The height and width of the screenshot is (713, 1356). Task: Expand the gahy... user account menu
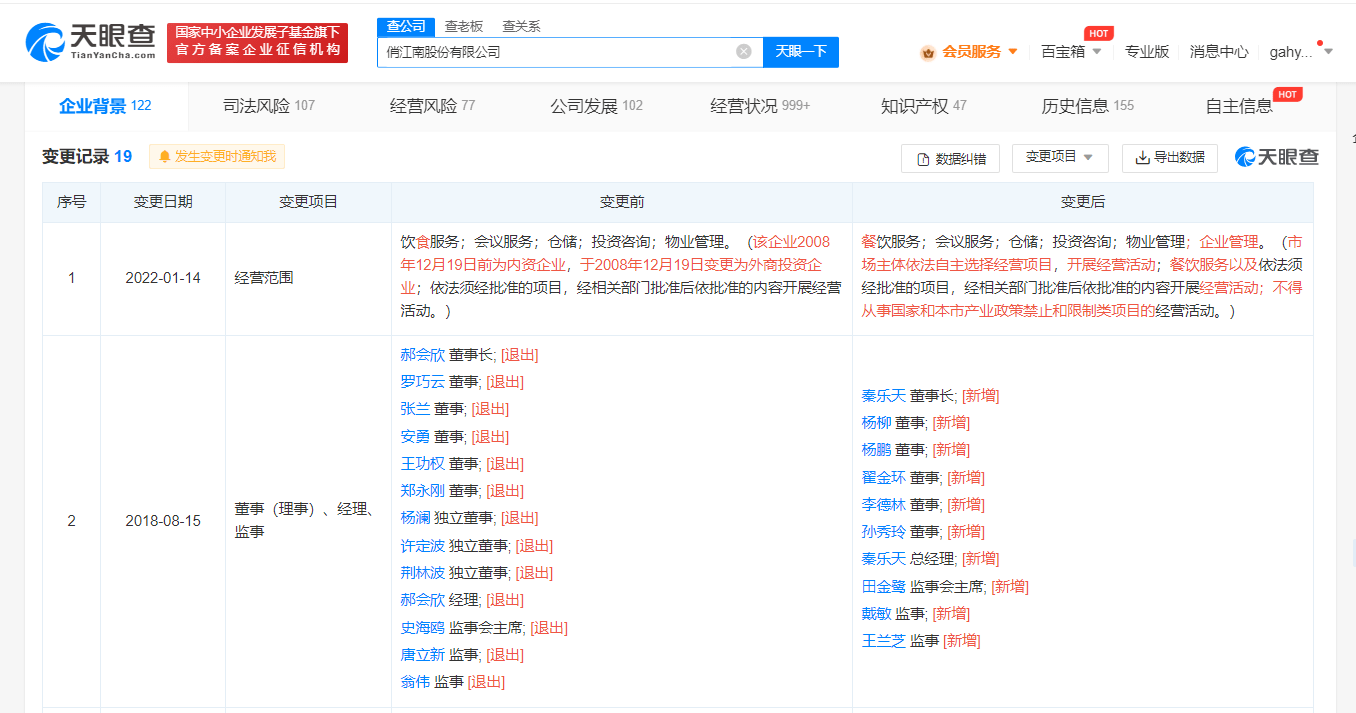click(1301, 52)
